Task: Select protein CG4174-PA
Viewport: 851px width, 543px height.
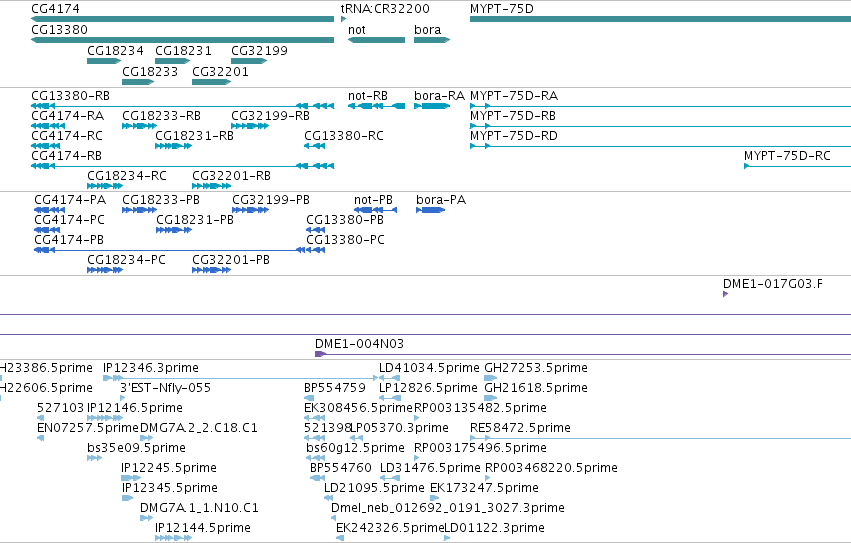Action: click(x=49, y=210)
